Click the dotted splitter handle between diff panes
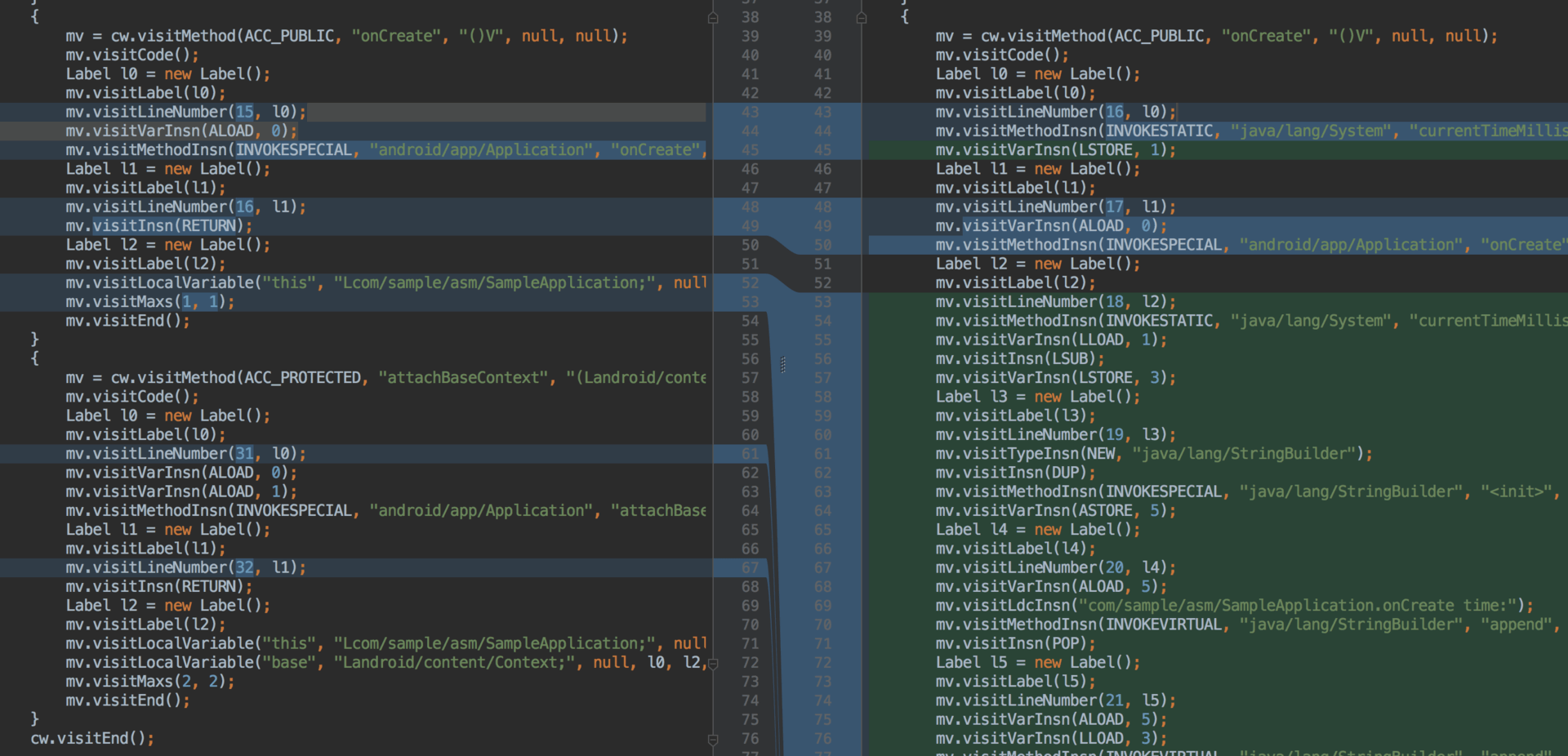 pos(783,364)
